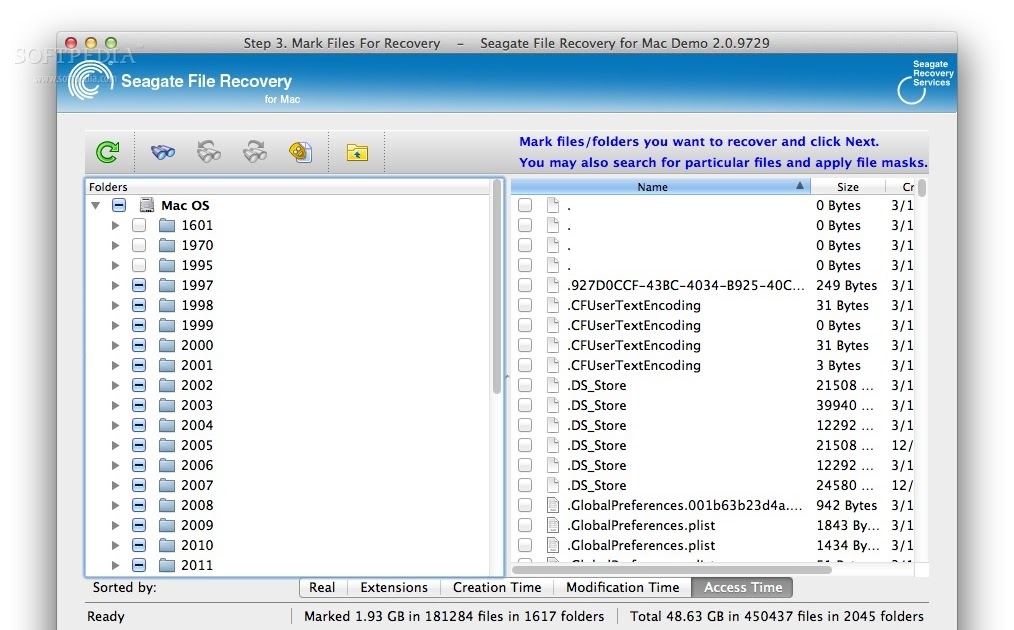Collapse the Mac OS tree node
Image resolution: width=1014 pixels, height=630 pixels.
tap(96, 205)
